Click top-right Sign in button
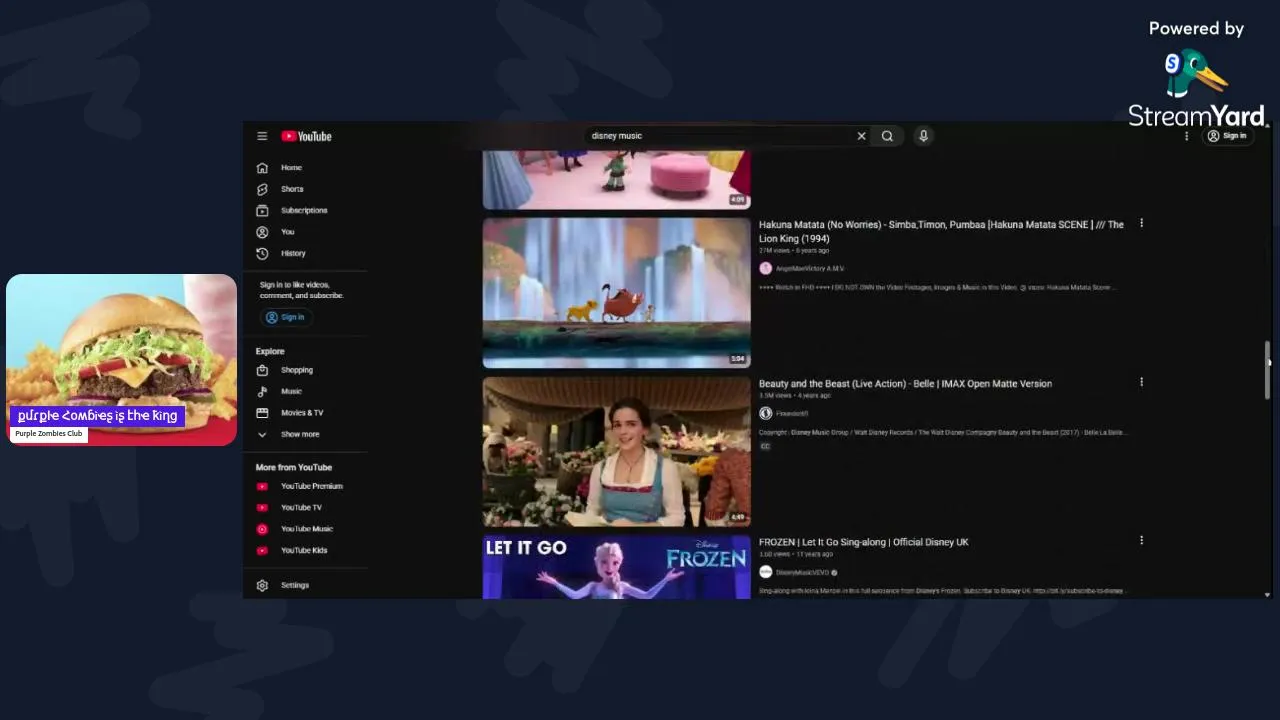 pyautogui.click(x=1227, y=136)
